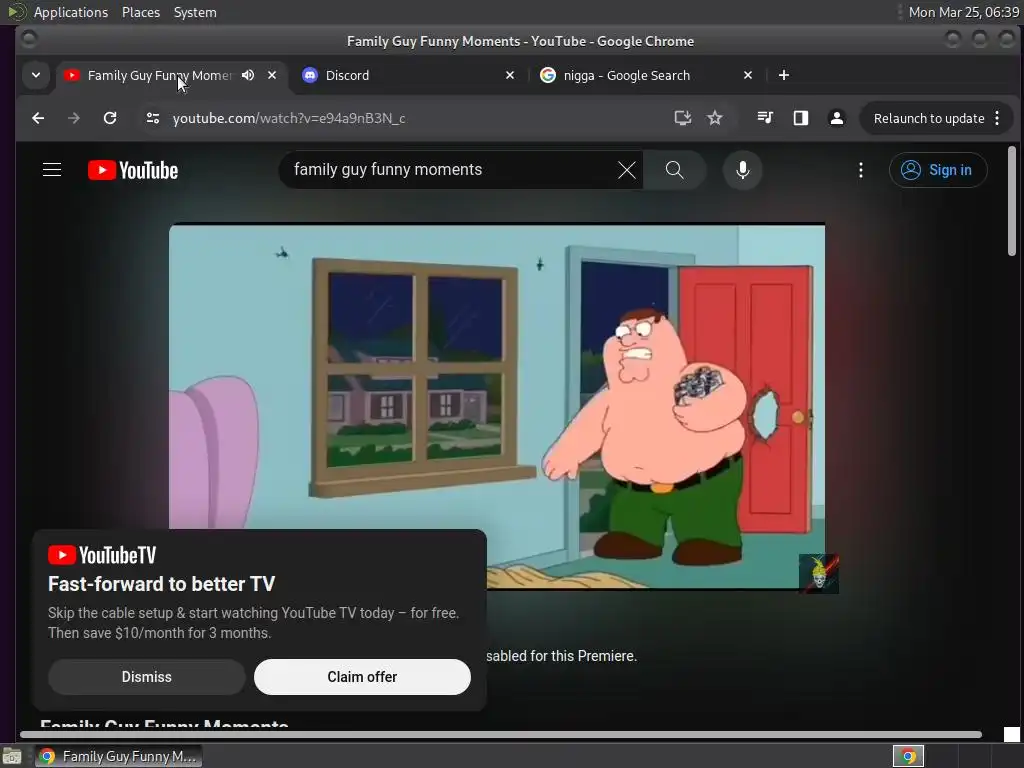Sign in to YouTube
This screenshot has height=768, width=1024.
pyautogui.click(x=937, y=170)
